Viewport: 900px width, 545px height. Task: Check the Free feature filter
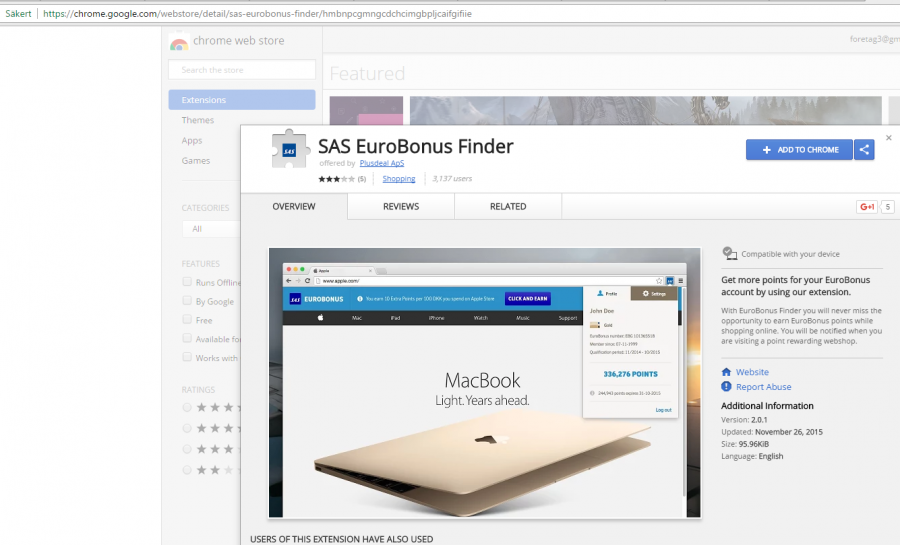click(187, 320)
